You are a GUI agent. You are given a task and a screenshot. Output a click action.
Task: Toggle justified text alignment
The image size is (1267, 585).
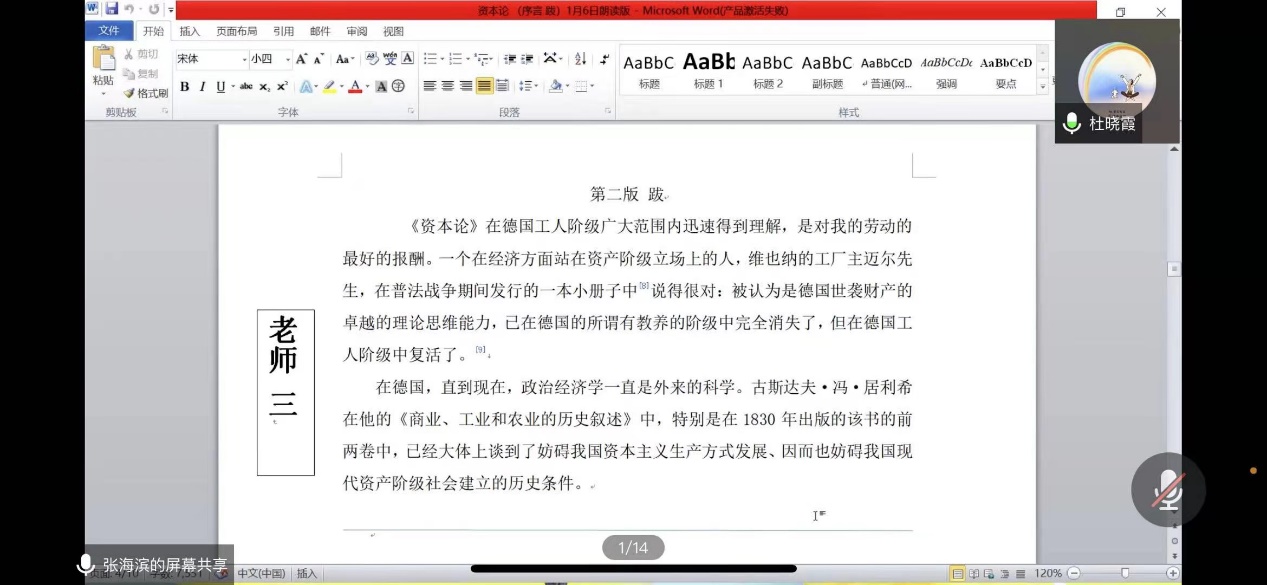coord(484,86)
